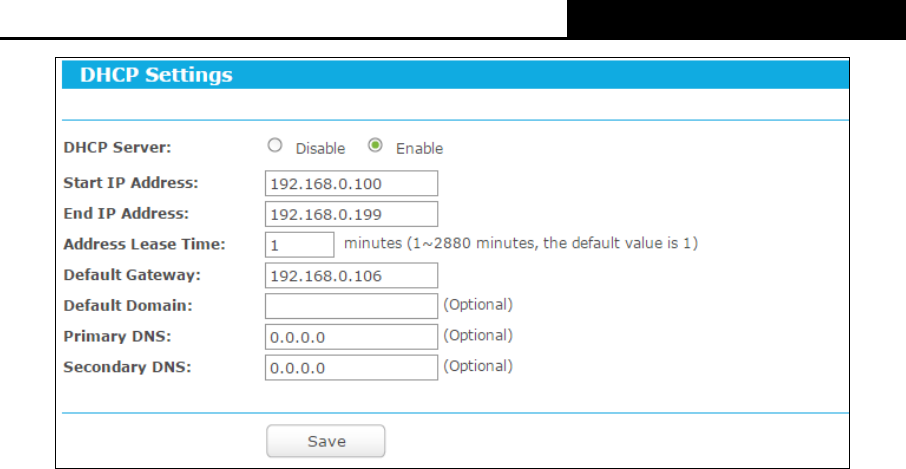
Task: Select the Enable radio button for DHCP Server
Action: click(x=375, y=146)
